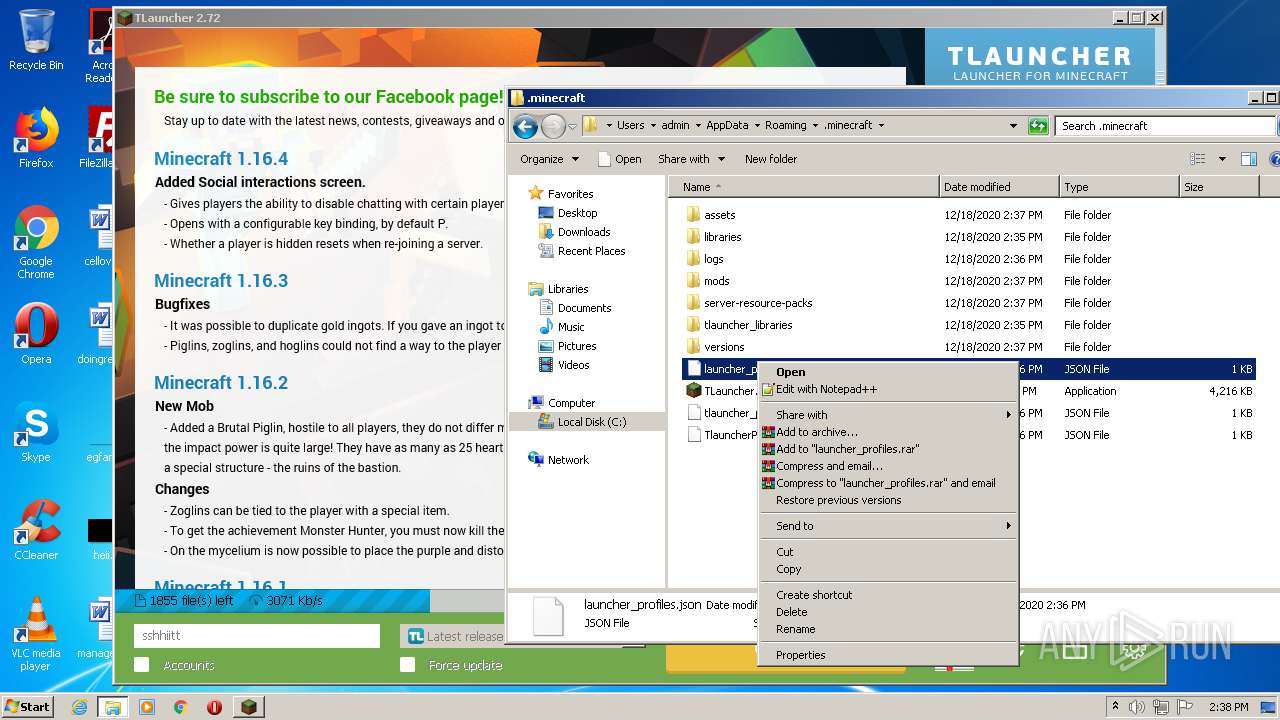Enable the Accounts checkbox in TLauncher
This screenshot has height=720, width=1280.
[142, 665]
